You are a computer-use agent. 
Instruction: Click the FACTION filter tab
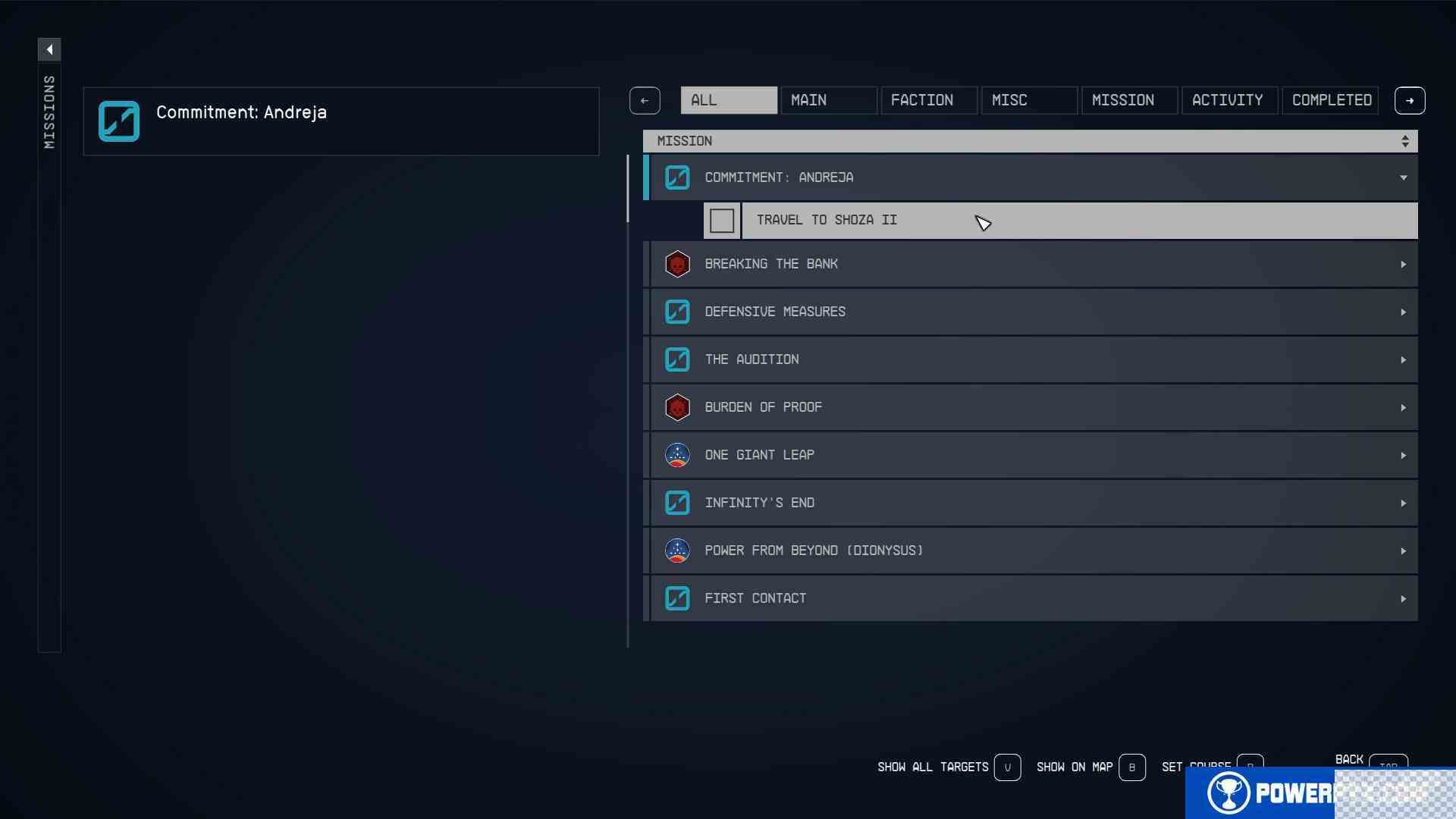921,99
